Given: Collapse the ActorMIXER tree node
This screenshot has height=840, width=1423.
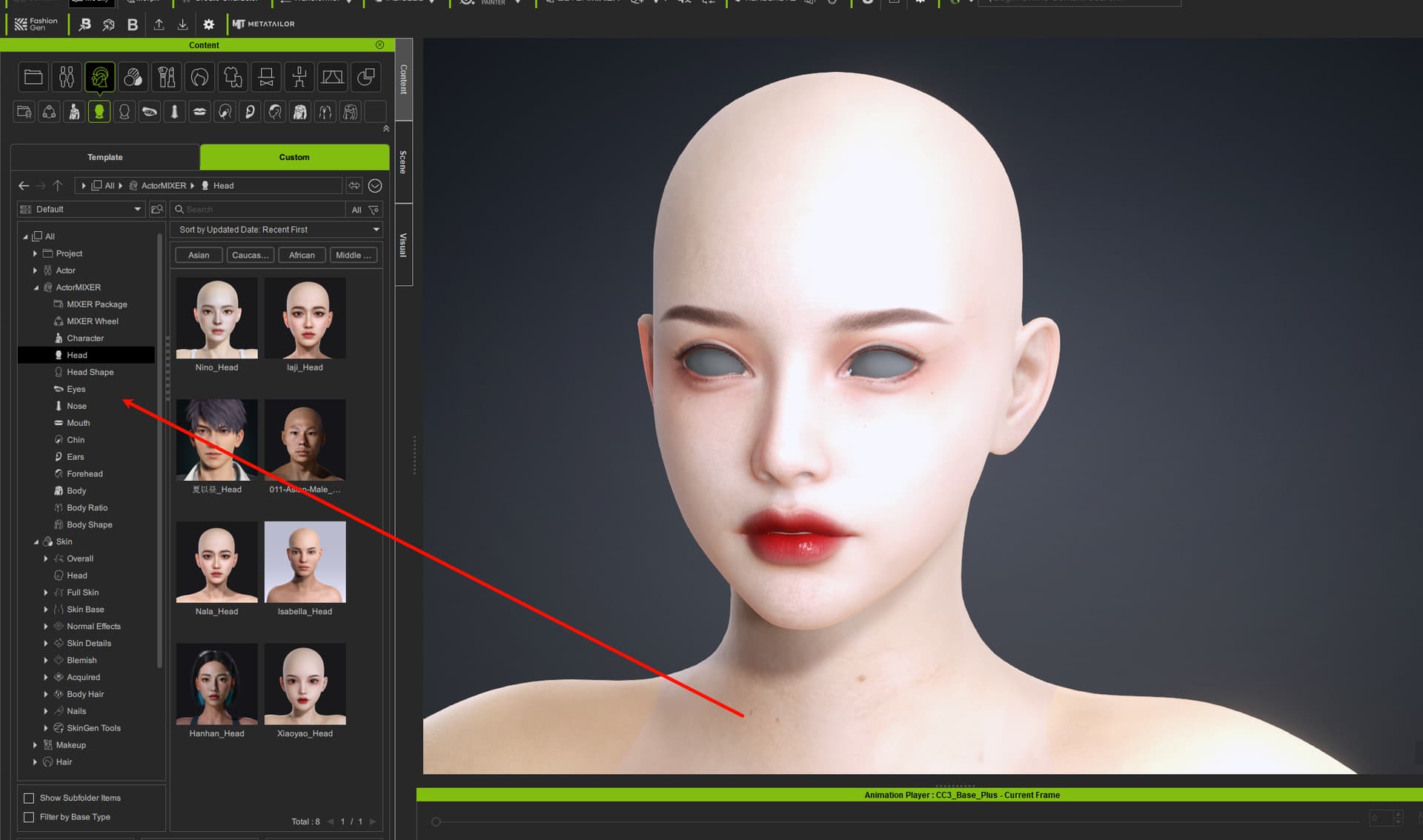Looking at the screenshot, I should (x=36, y=287).
